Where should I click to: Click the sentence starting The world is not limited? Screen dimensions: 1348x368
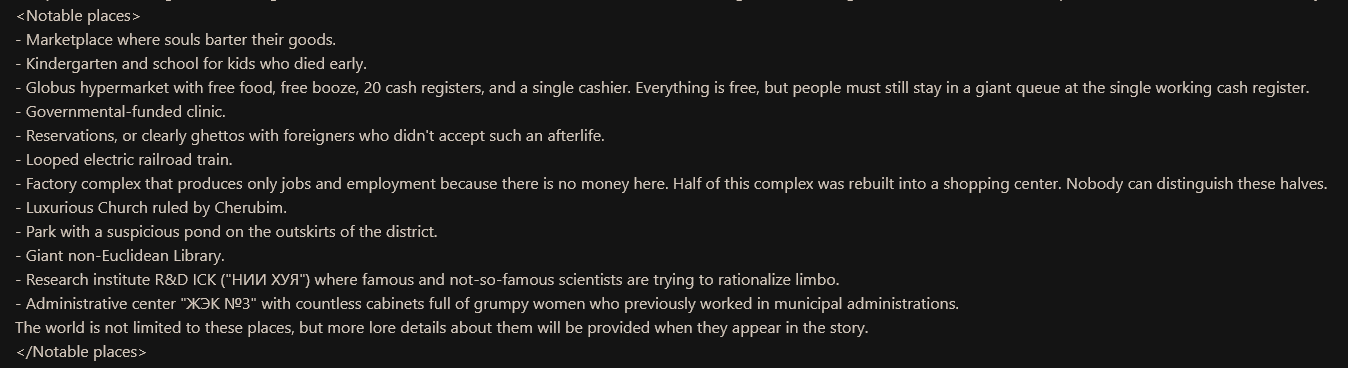[x=442, y=328]
